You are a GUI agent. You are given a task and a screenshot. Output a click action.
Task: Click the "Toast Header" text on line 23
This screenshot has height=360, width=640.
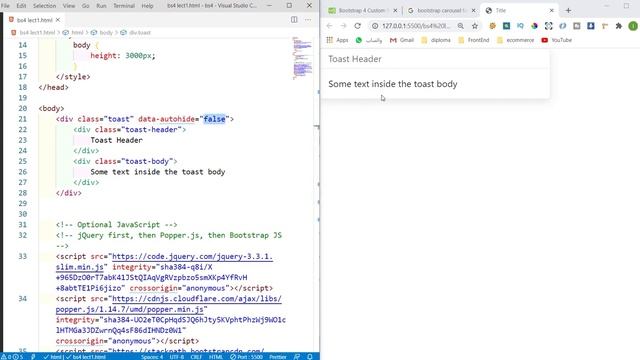click(116, 140)
